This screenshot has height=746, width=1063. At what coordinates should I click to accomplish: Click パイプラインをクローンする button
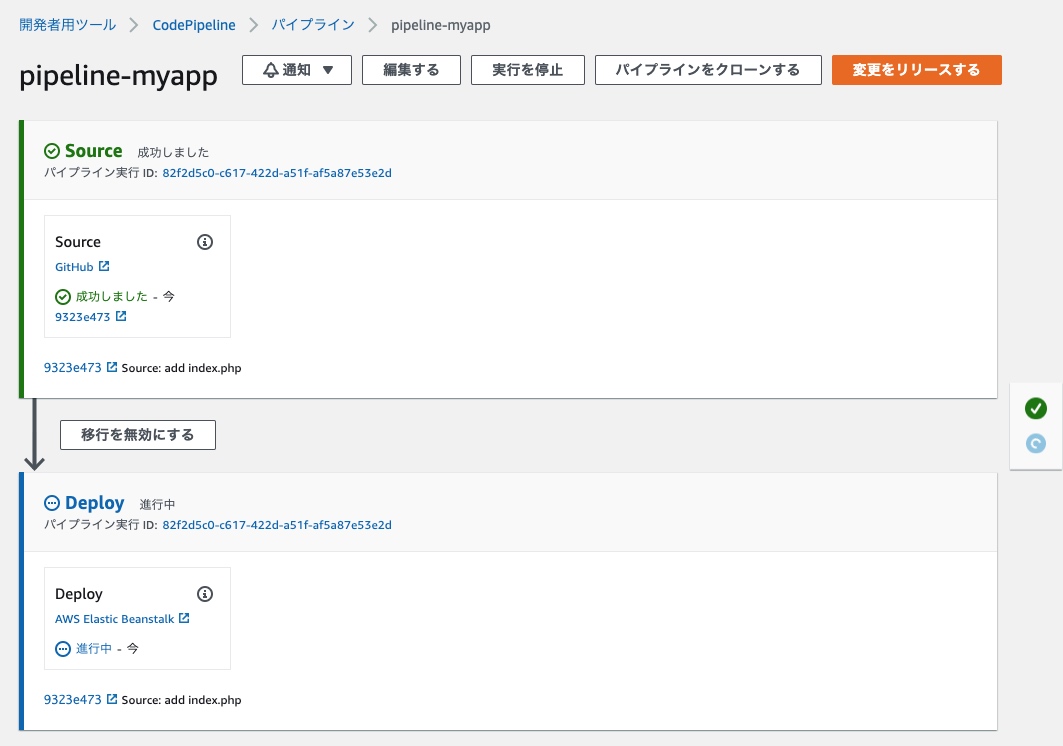click(x=707, y=70)
